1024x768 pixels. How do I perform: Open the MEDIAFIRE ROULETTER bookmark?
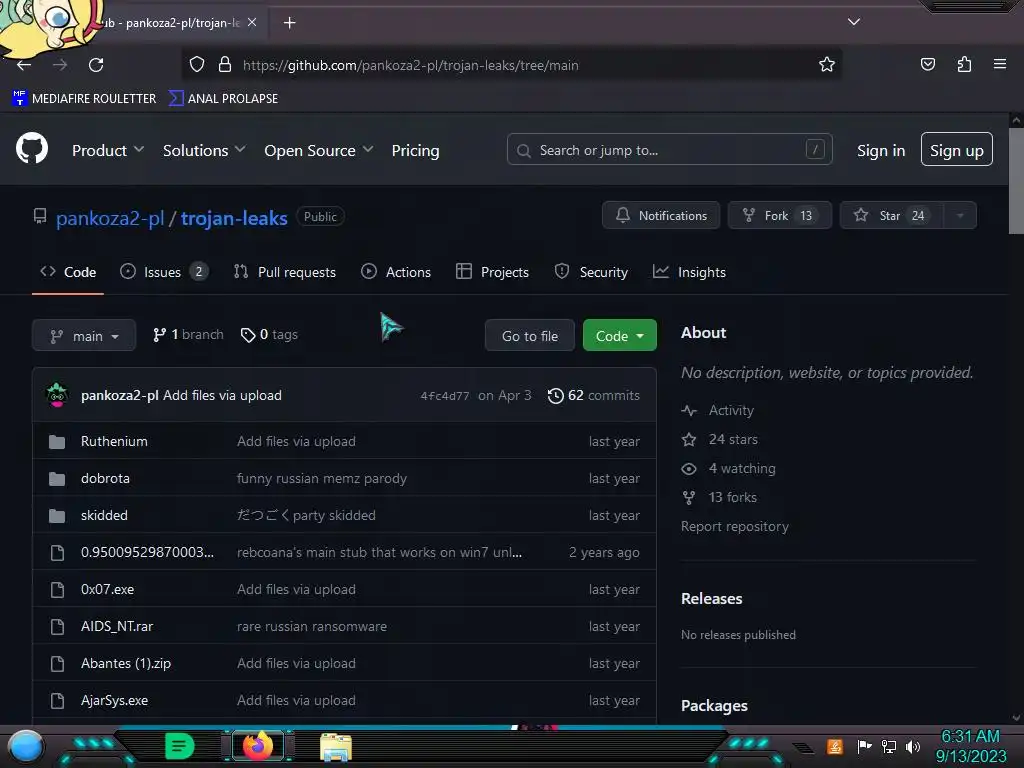pos(84,98)
